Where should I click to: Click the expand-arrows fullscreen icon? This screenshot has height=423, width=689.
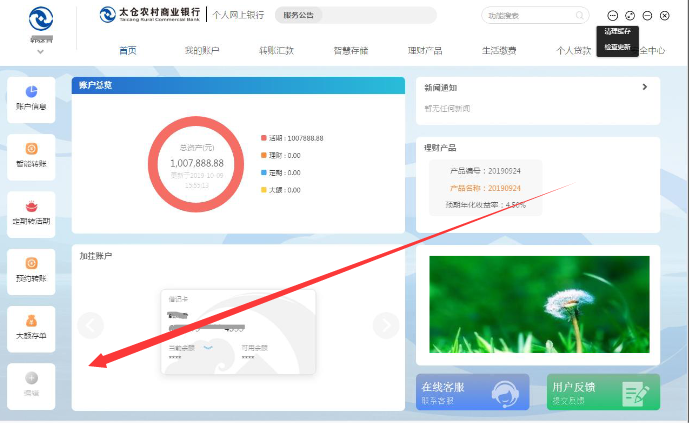click(630, 16)
